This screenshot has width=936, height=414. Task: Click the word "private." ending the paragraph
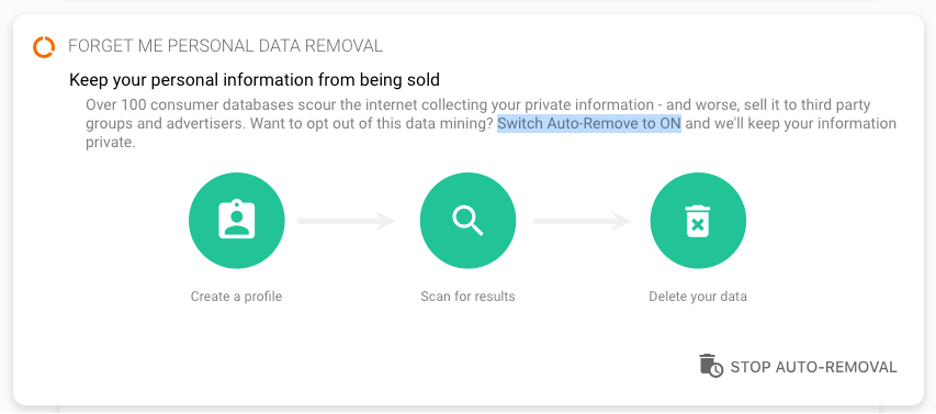click(110, 142)
